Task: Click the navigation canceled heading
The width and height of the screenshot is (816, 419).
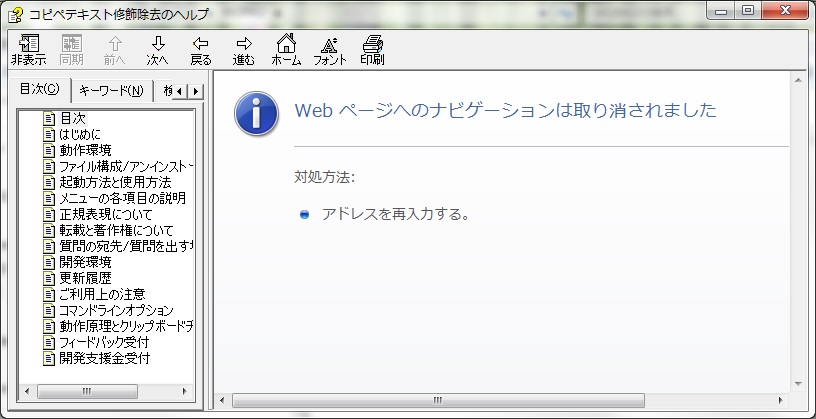Action: pyautogui.click(x=505, y=110)
